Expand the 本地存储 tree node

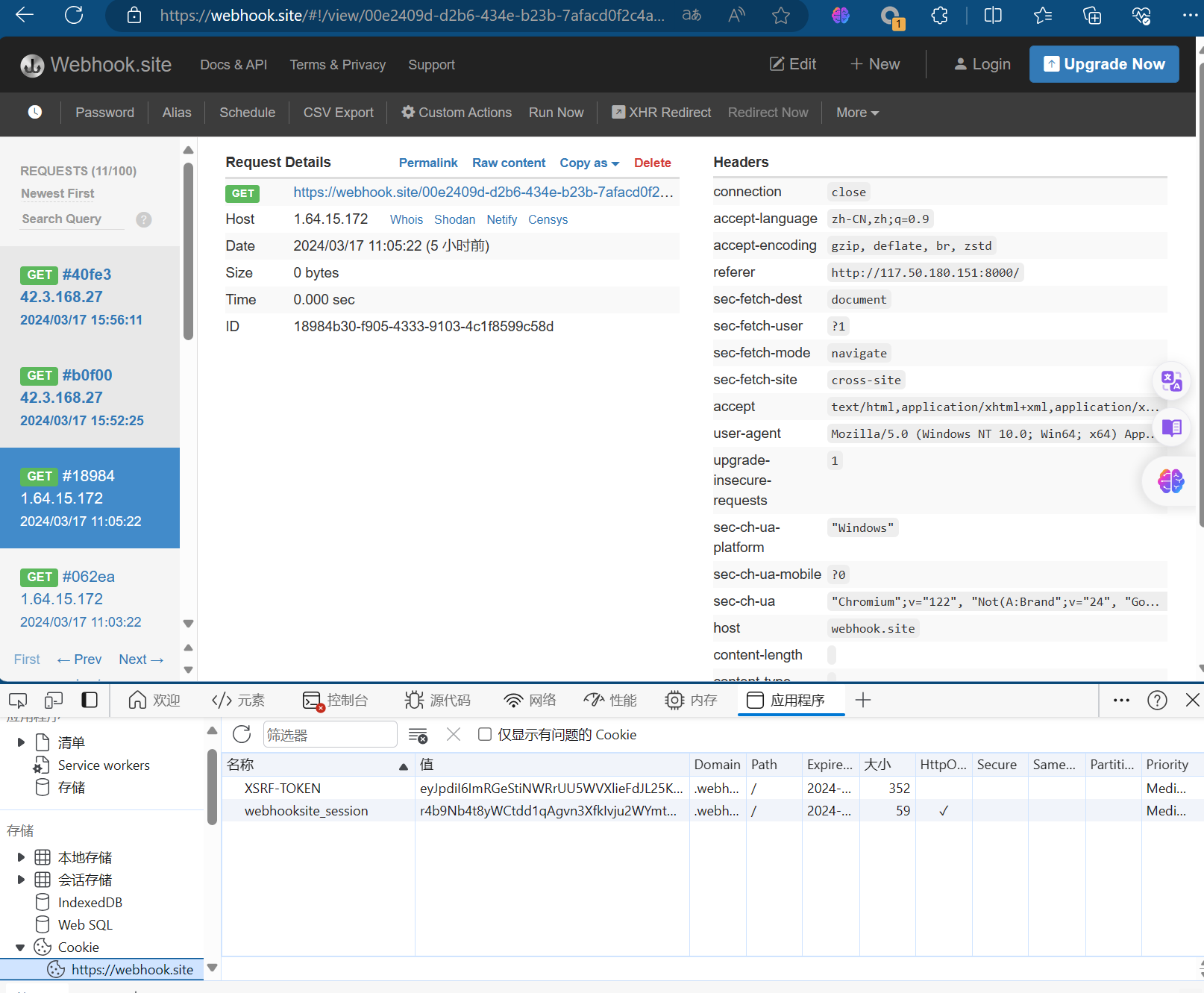click(21, 857)
